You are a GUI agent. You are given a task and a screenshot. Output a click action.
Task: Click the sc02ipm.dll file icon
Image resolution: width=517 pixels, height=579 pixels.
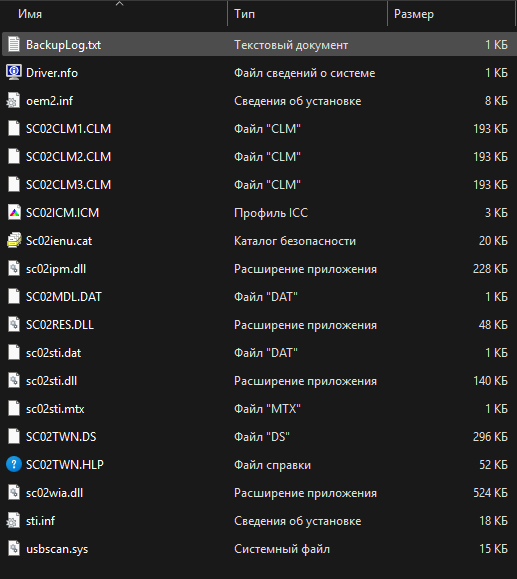point(14,268)
